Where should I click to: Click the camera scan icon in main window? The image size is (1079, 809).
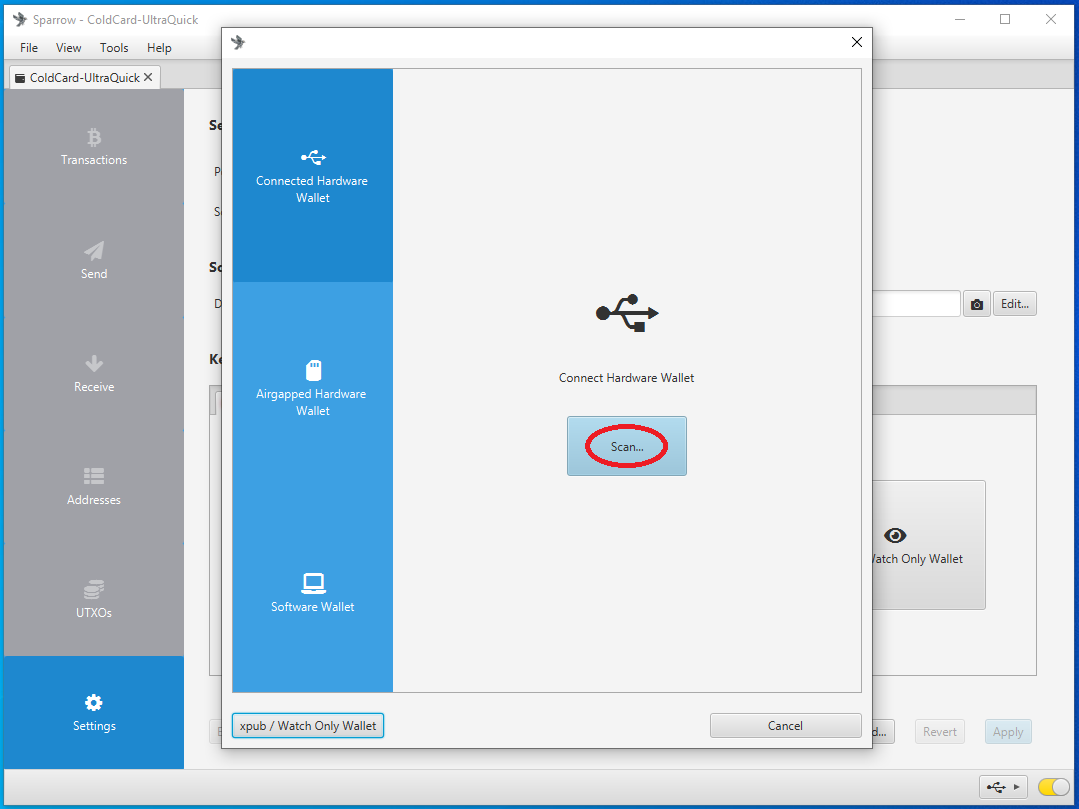[977, 304]
